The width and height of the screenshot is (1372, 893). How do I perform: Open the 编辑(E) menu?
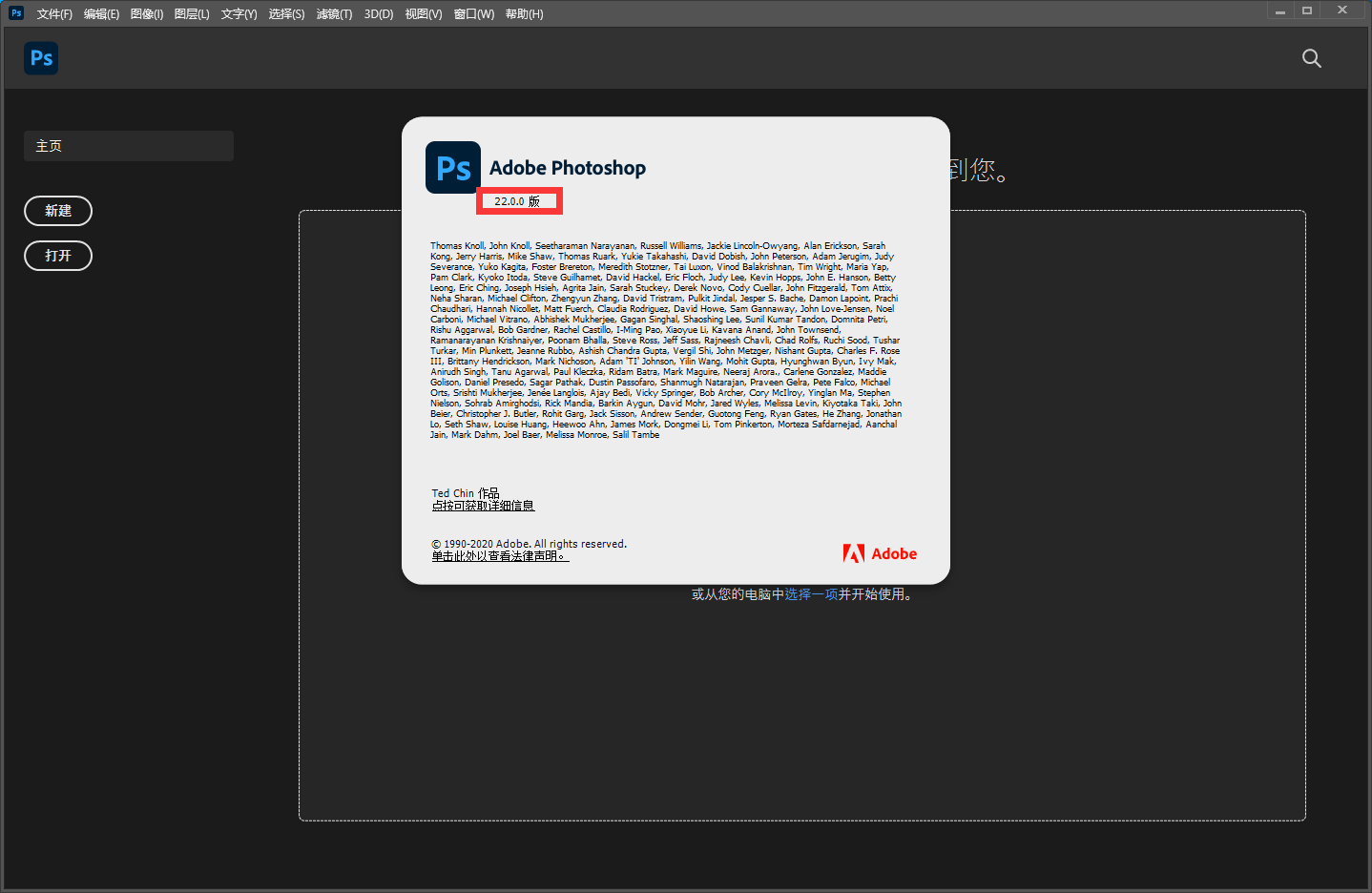click(x=101, y=14)
